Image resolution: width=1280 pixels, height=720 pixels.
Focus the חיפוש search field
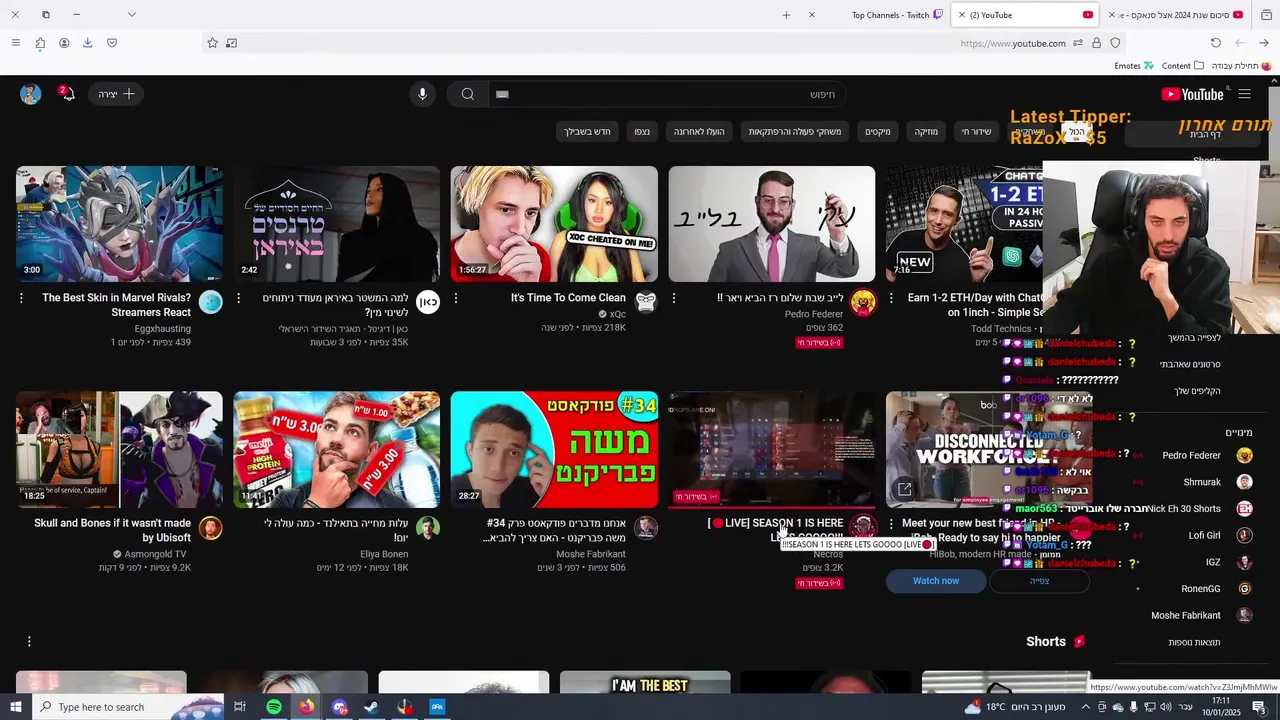click(x=666, y=94)
